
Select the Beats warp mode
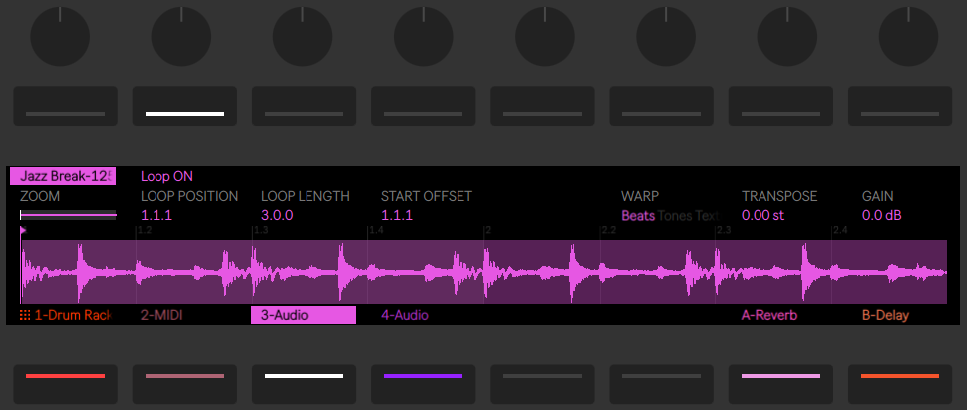tap(638, 216)
